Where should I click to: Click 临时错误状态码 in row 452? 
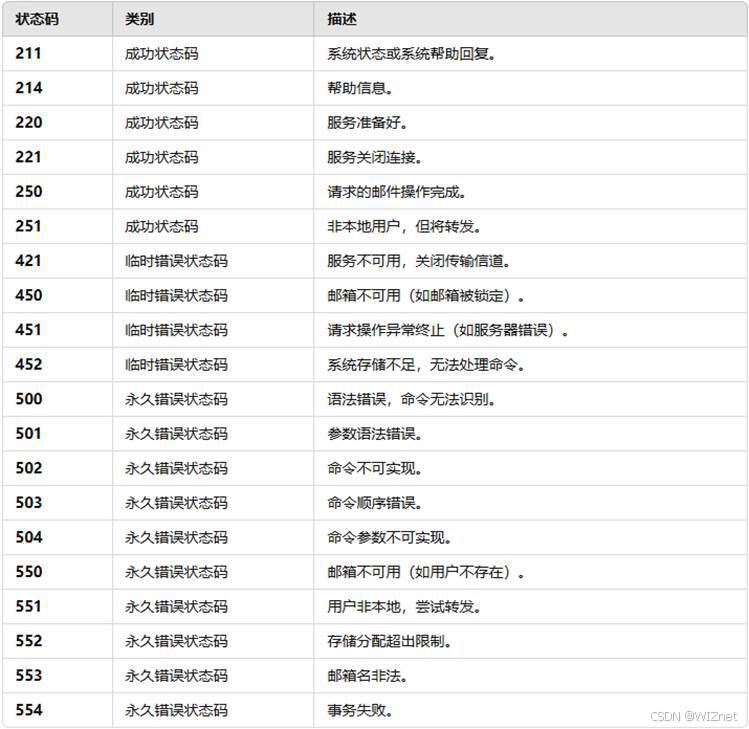pos(176,364)
